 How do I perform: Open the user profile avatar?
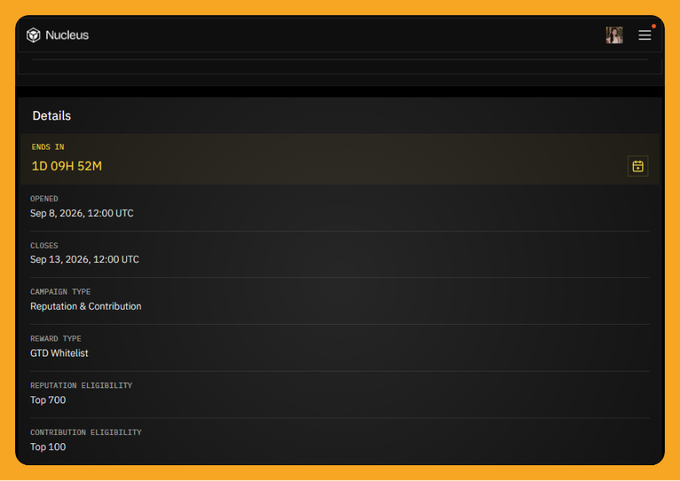click(614, 35)
